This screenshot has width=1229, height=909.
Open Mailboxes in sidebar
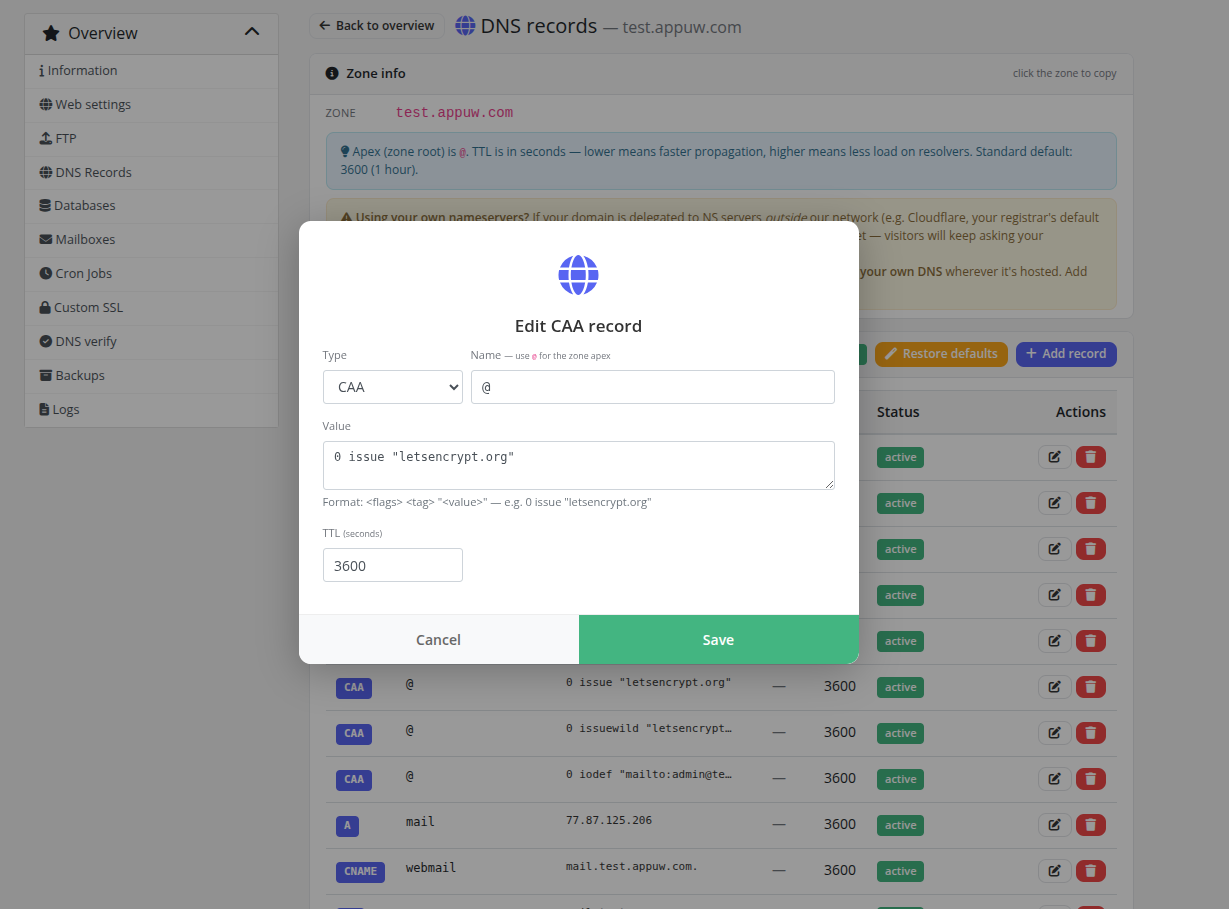[151, 240]
